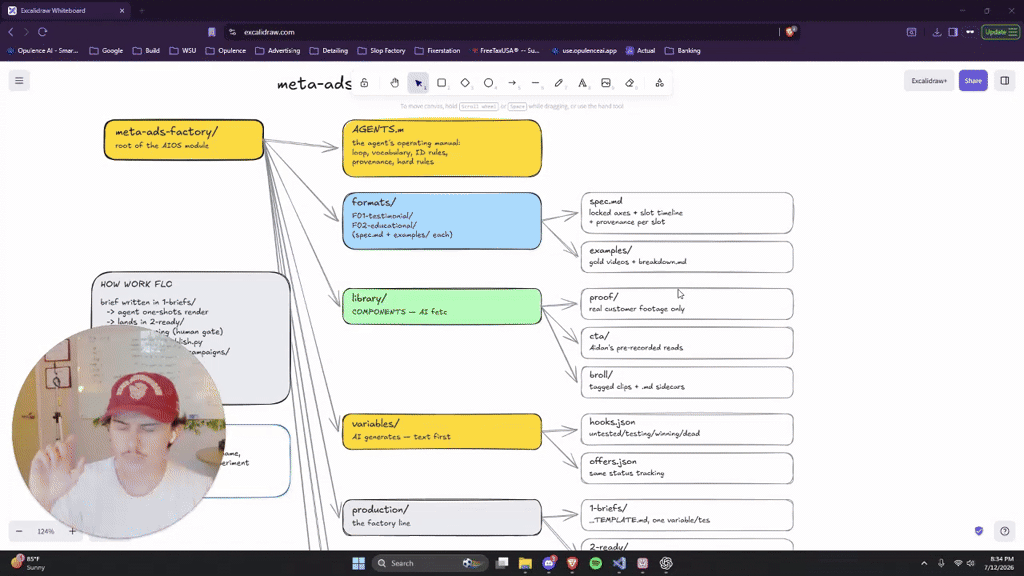The height and width of the screenshot is (576, 1024).
Task: Zoom in with the plus button
Action: (72, 531)
